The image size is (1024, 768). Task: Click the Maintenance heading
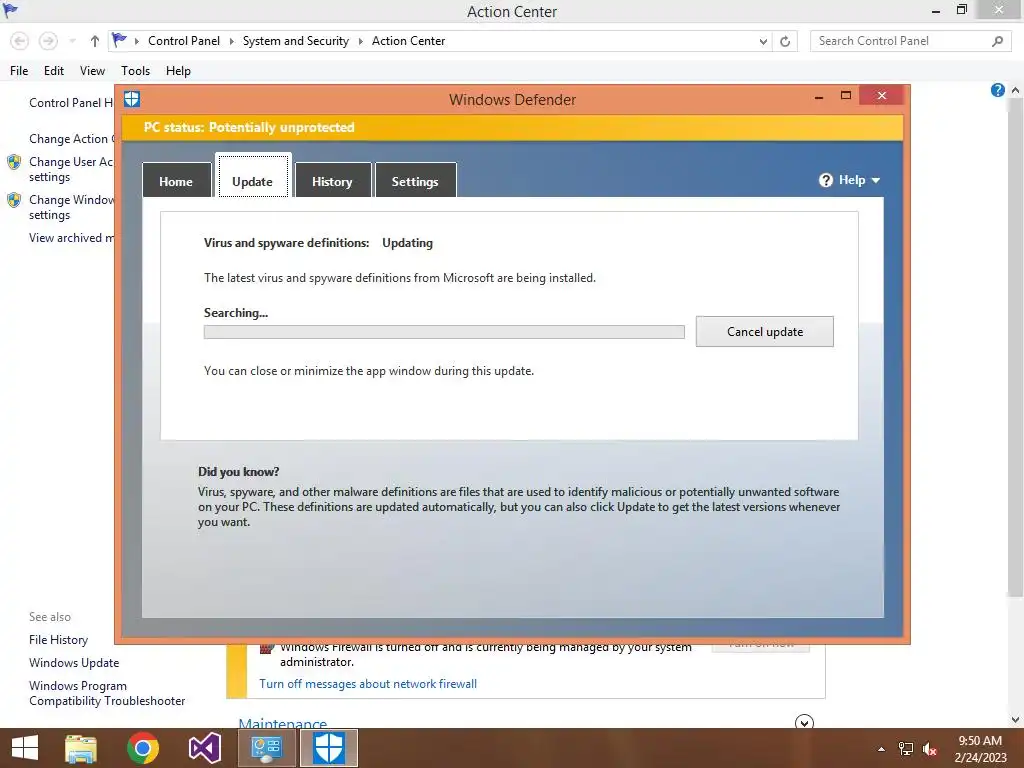tap(282, 722)
